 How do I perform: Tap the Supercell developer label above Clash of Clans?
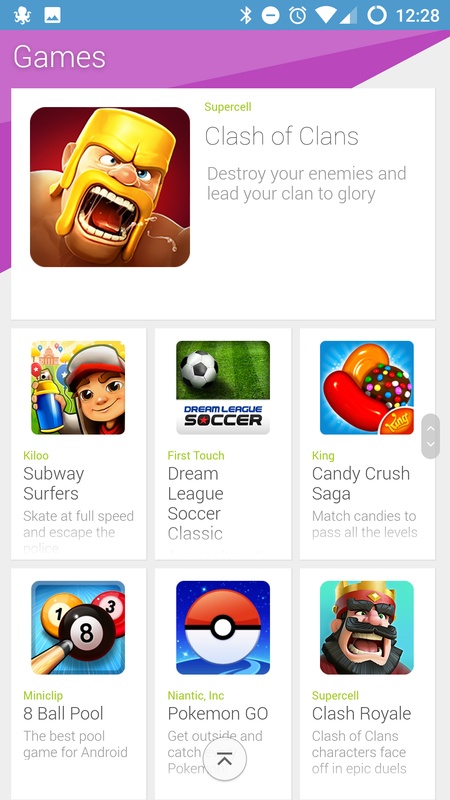[228, 107]
